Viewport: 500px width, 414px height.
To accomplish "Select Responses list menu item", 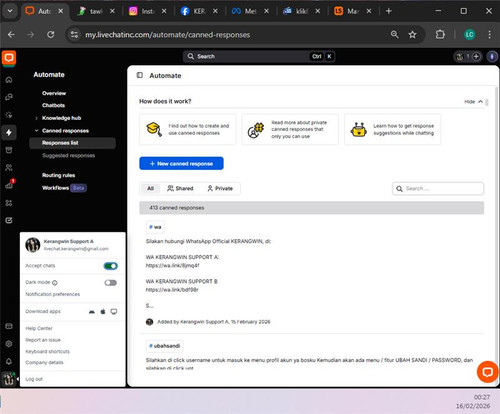I will click(73, 143).
